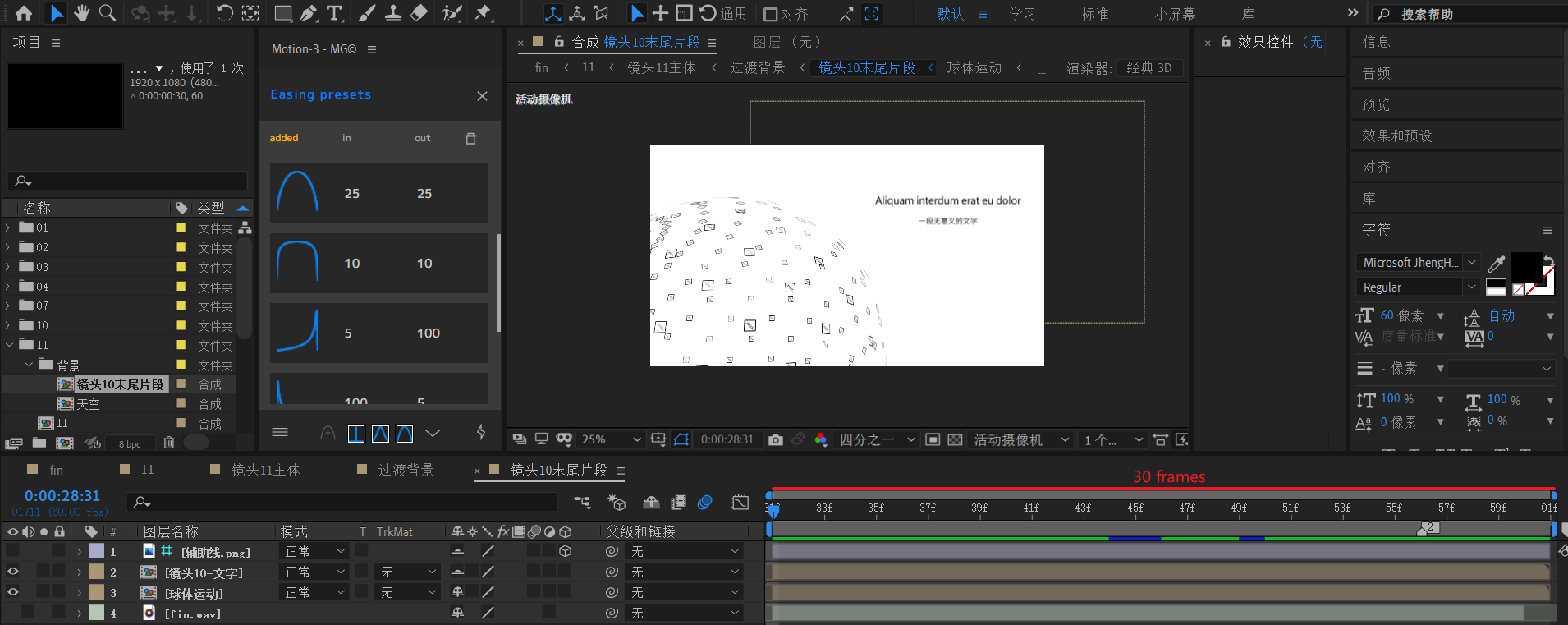Apply the 25 / 25 easing preset
1568x625 pixels.
(x=378, y=193)
